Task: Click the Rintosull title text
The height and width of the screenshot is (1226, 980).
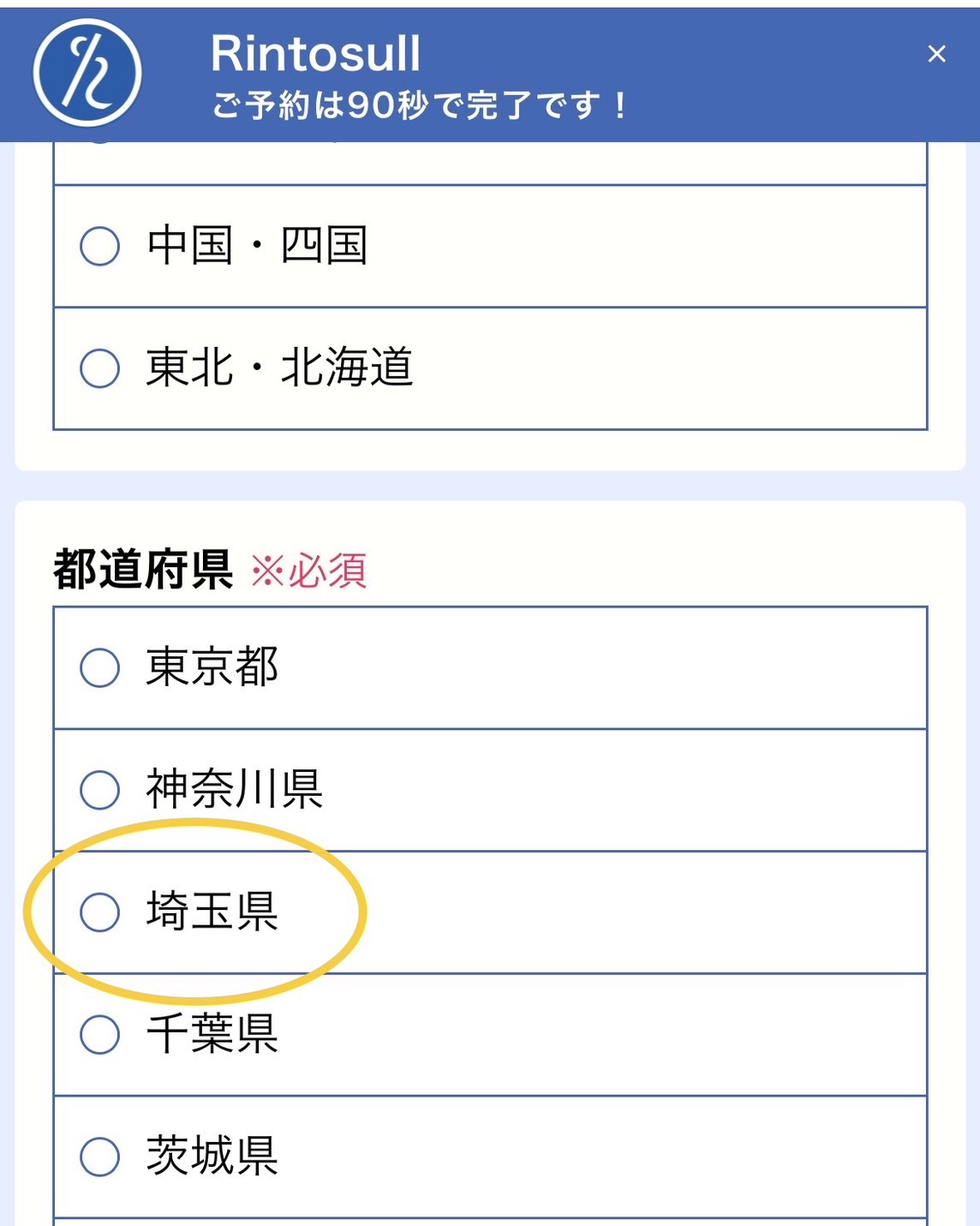Action: coord(316,53)
